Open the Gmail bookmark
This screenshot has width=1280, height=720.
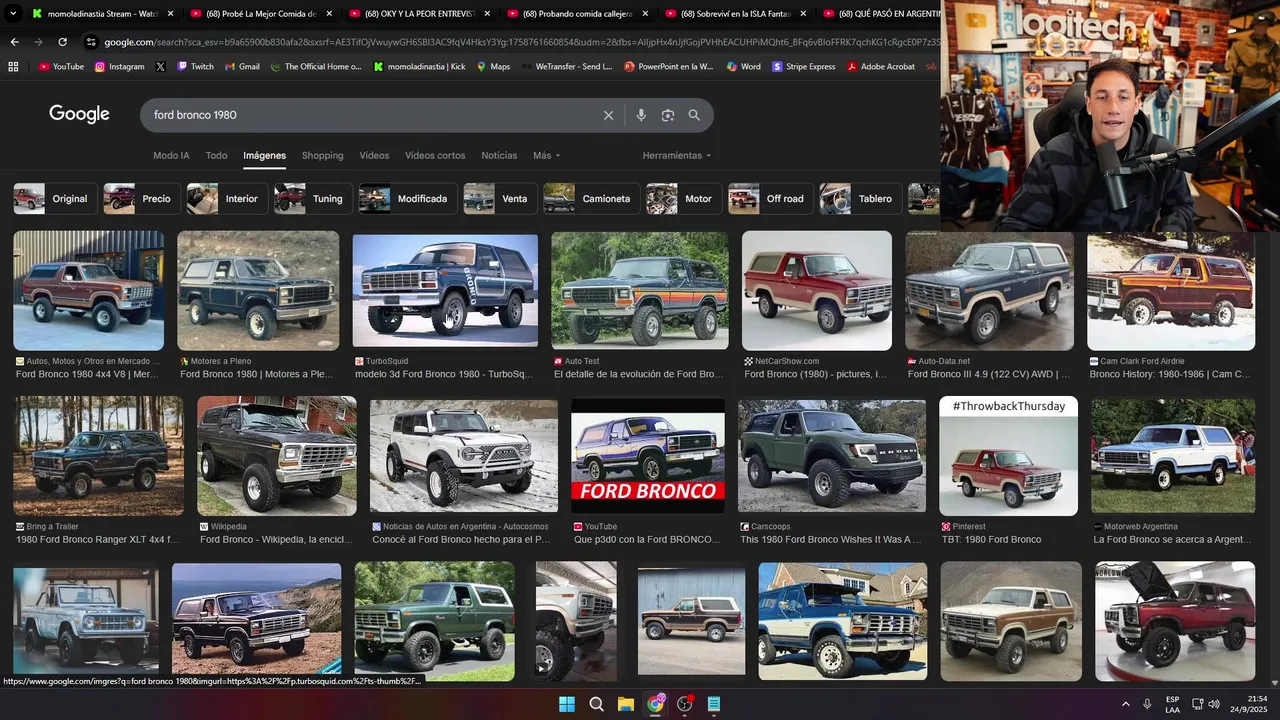(x=242, y=67)
